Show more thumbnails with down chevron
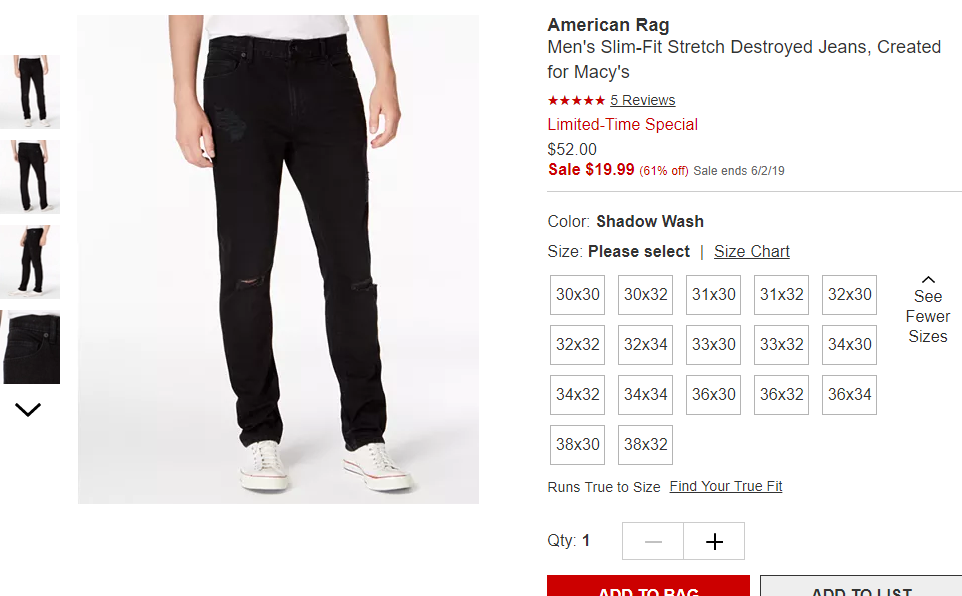Image resolution: width=962 pixels, height=596 pixels. click(28, 409)
